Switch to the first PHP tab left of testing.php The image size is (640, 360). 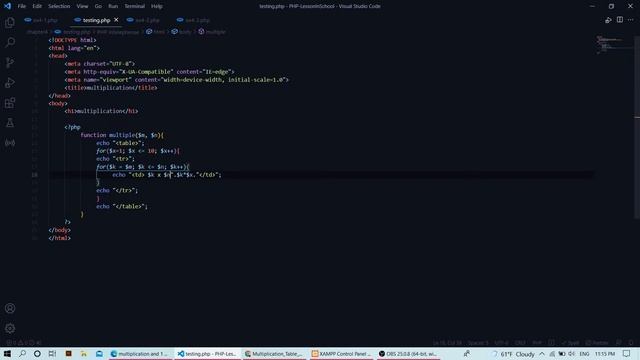[41, 20]
